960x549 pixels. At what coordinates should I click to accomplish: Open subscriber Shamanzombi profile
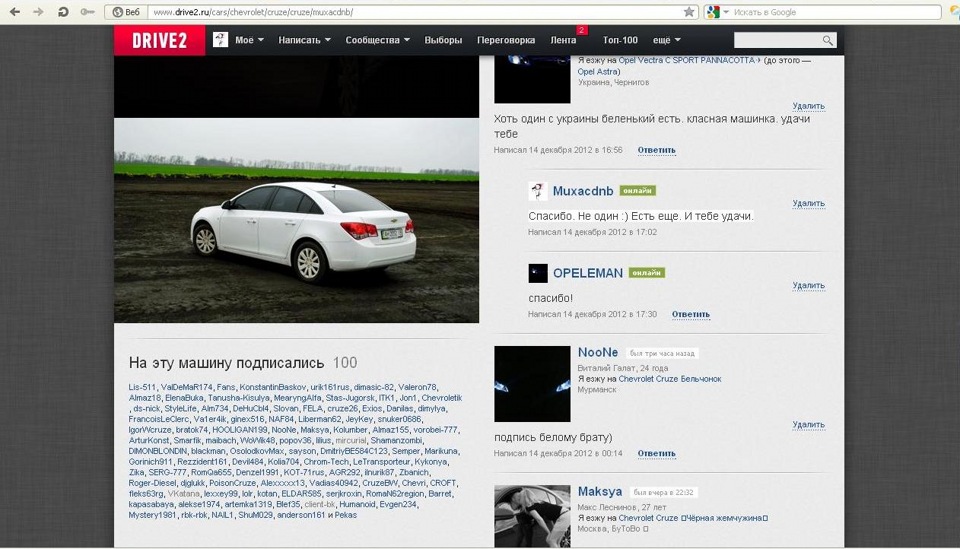396,440
